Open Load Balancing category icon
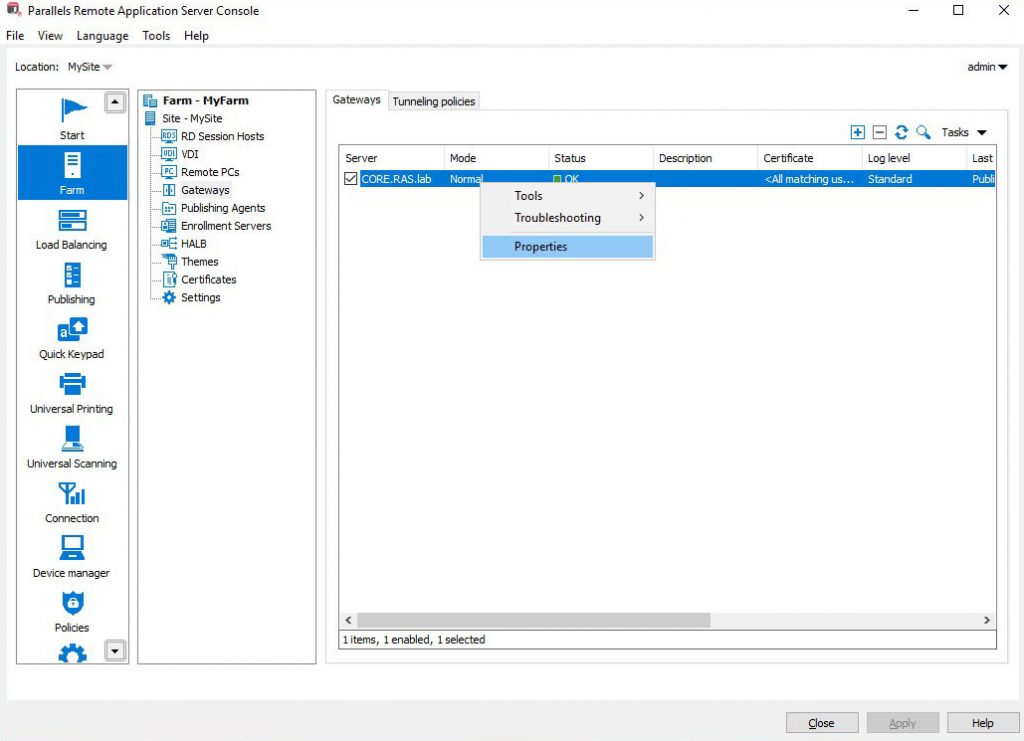Image resolution: width=1024 pixels, height=741 pixels. pos(72,220)
